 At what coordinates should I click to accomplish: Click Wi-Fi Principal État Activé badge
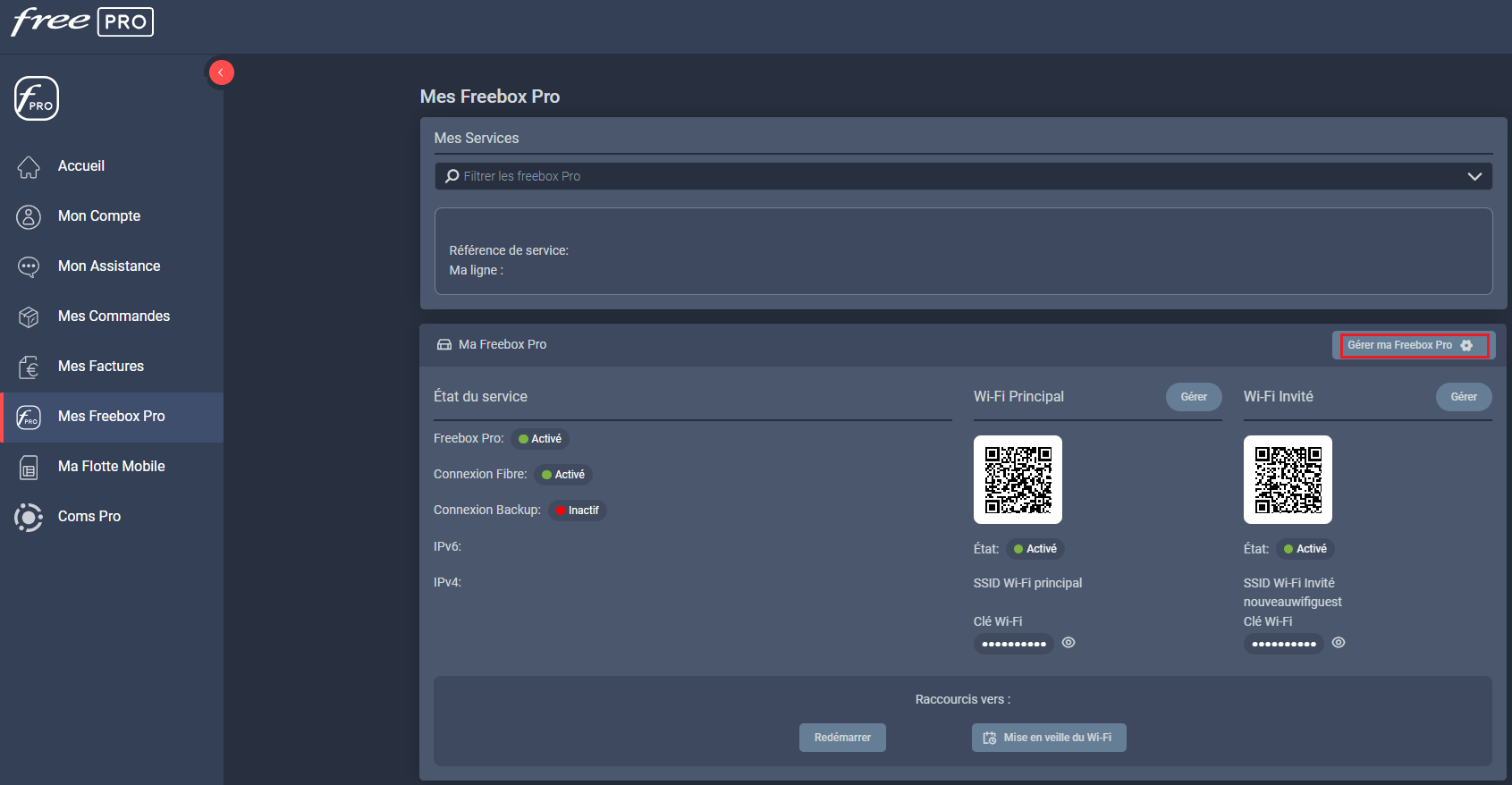click(1035, 549)
